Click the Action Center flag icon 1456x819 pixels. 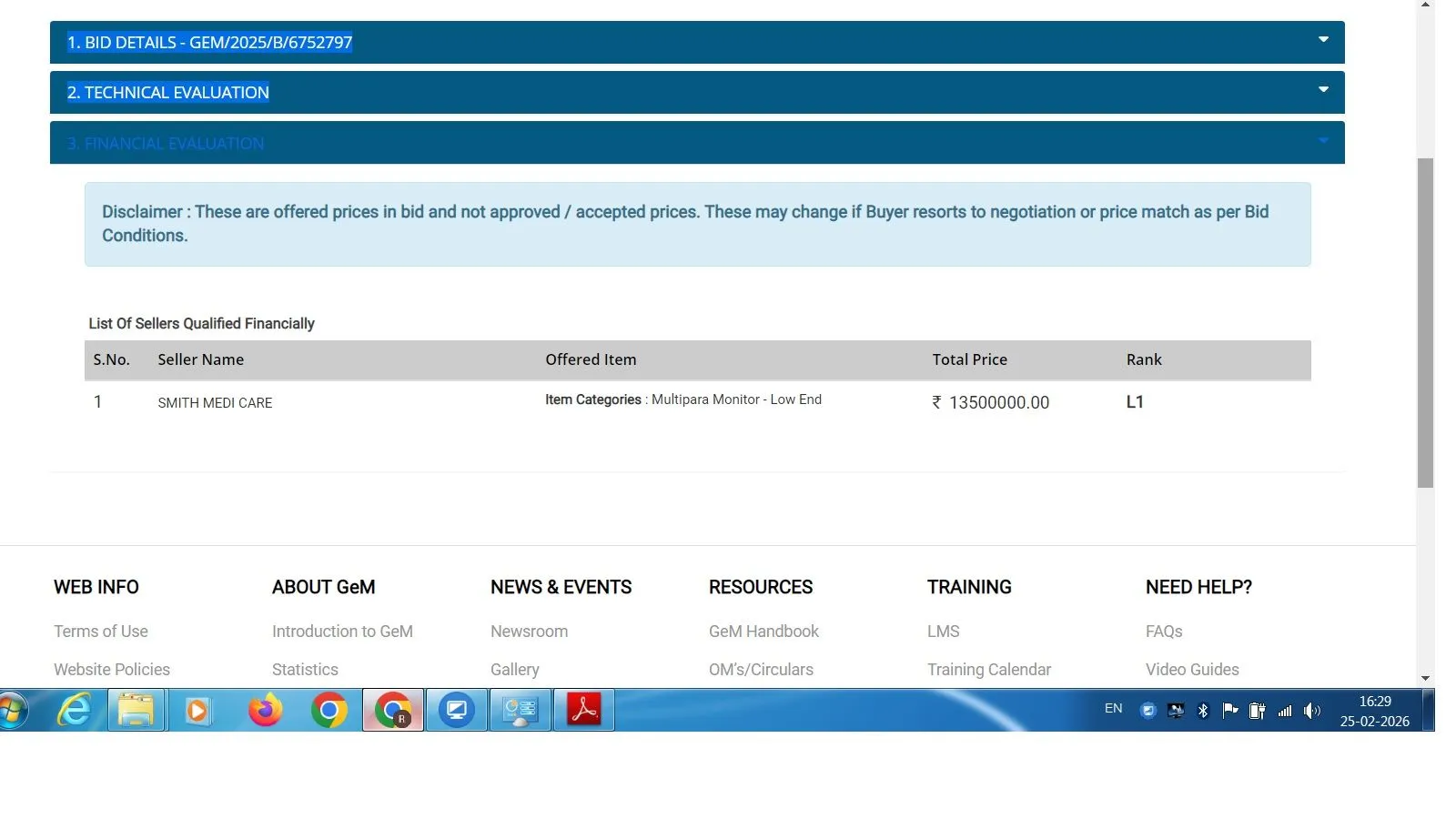pos(1230,711)
